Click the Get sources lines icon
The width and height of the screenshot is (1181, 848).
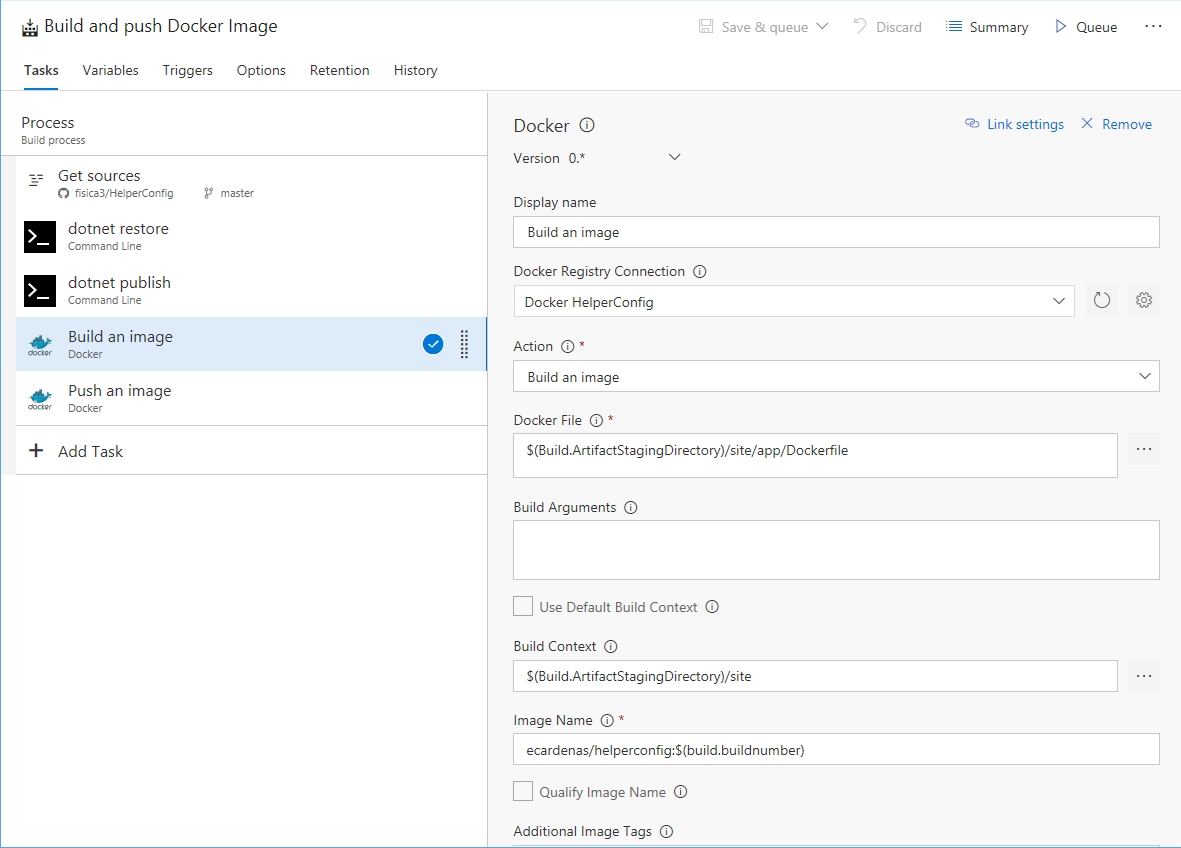[x=35, y=180]
